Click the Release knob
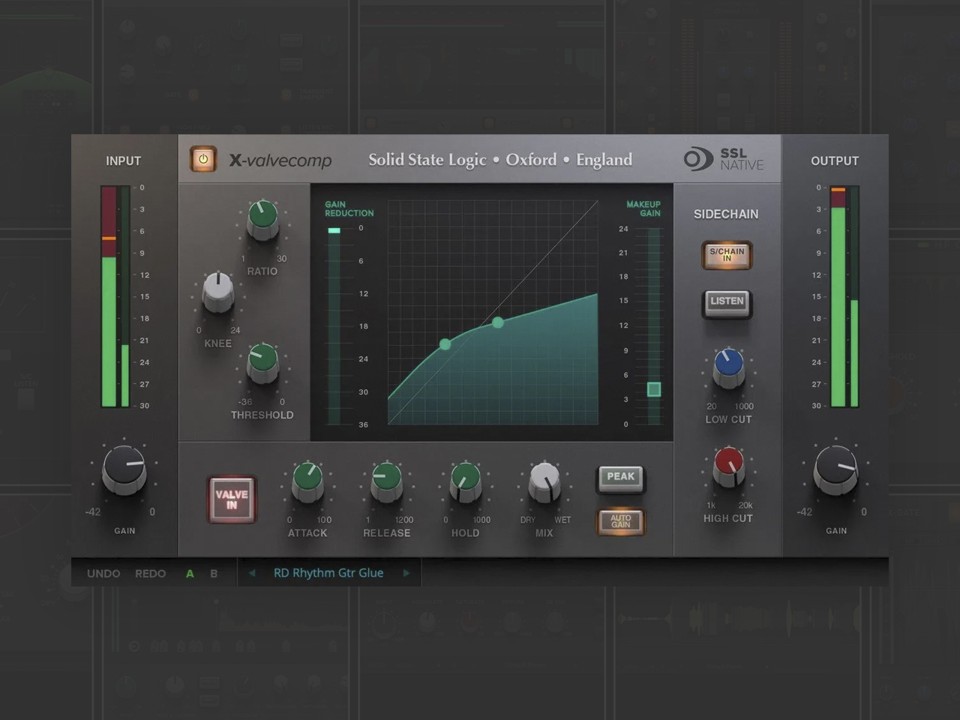960x720 pixels. coord(386,481)
